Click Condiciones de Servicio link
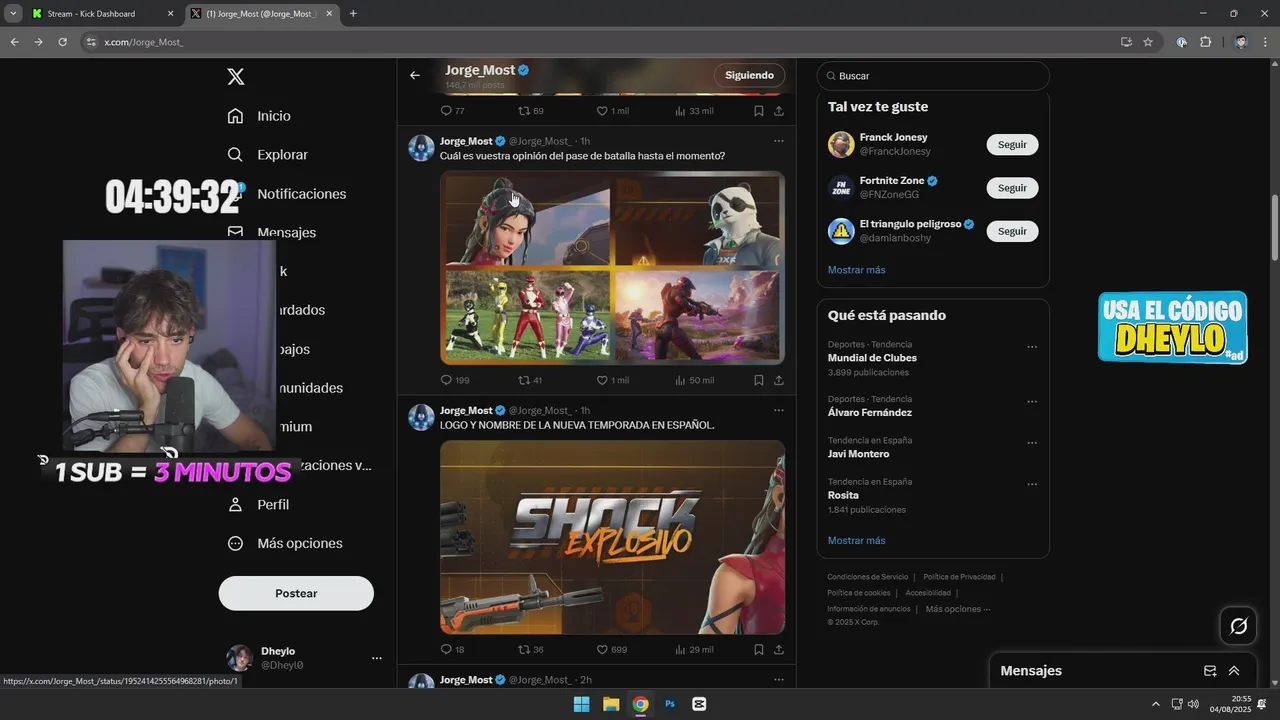The height and width of the screenshot is (720, 1280). pyautogui.click(x=868, y=577)
